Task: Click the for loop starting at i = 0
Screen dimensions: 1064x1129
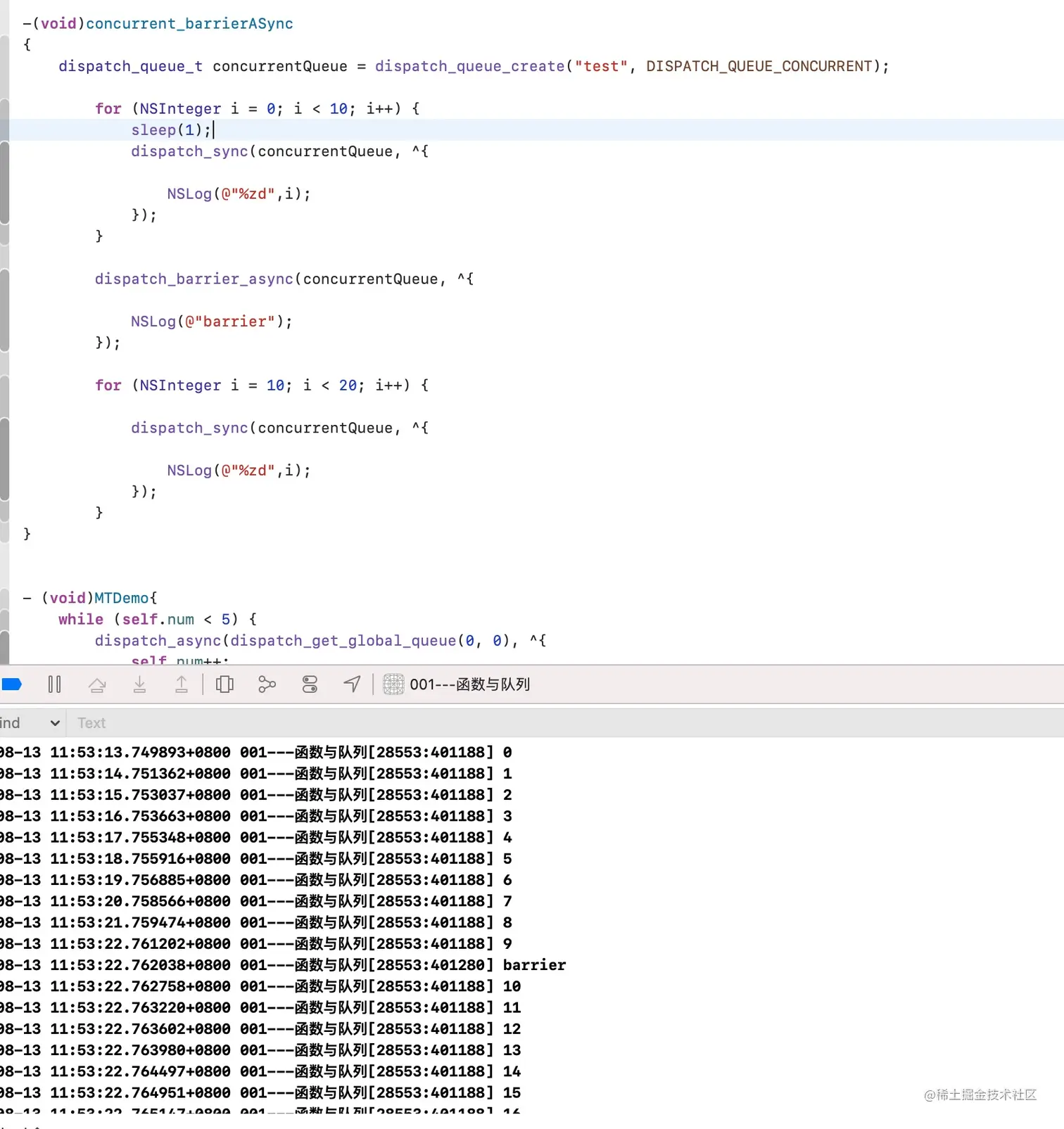Action: coord(257,109)
